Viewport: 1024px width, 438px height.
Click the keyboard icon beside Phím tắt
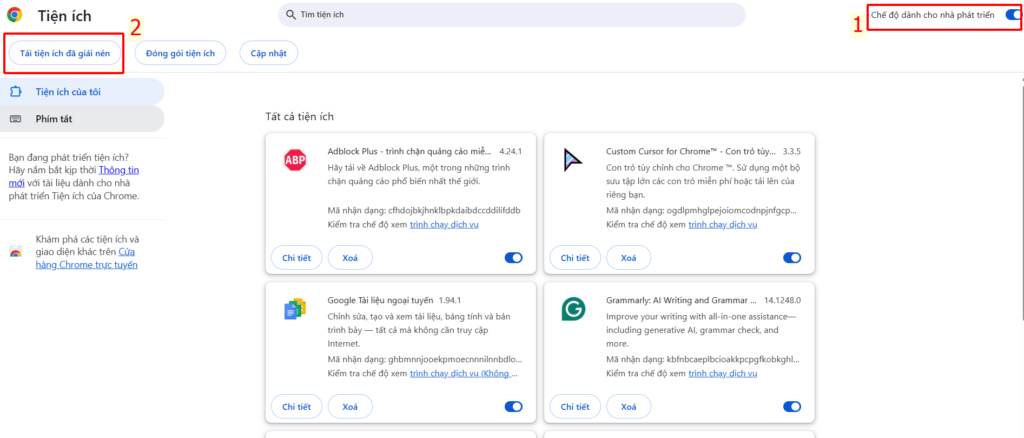tap(16, 119)
